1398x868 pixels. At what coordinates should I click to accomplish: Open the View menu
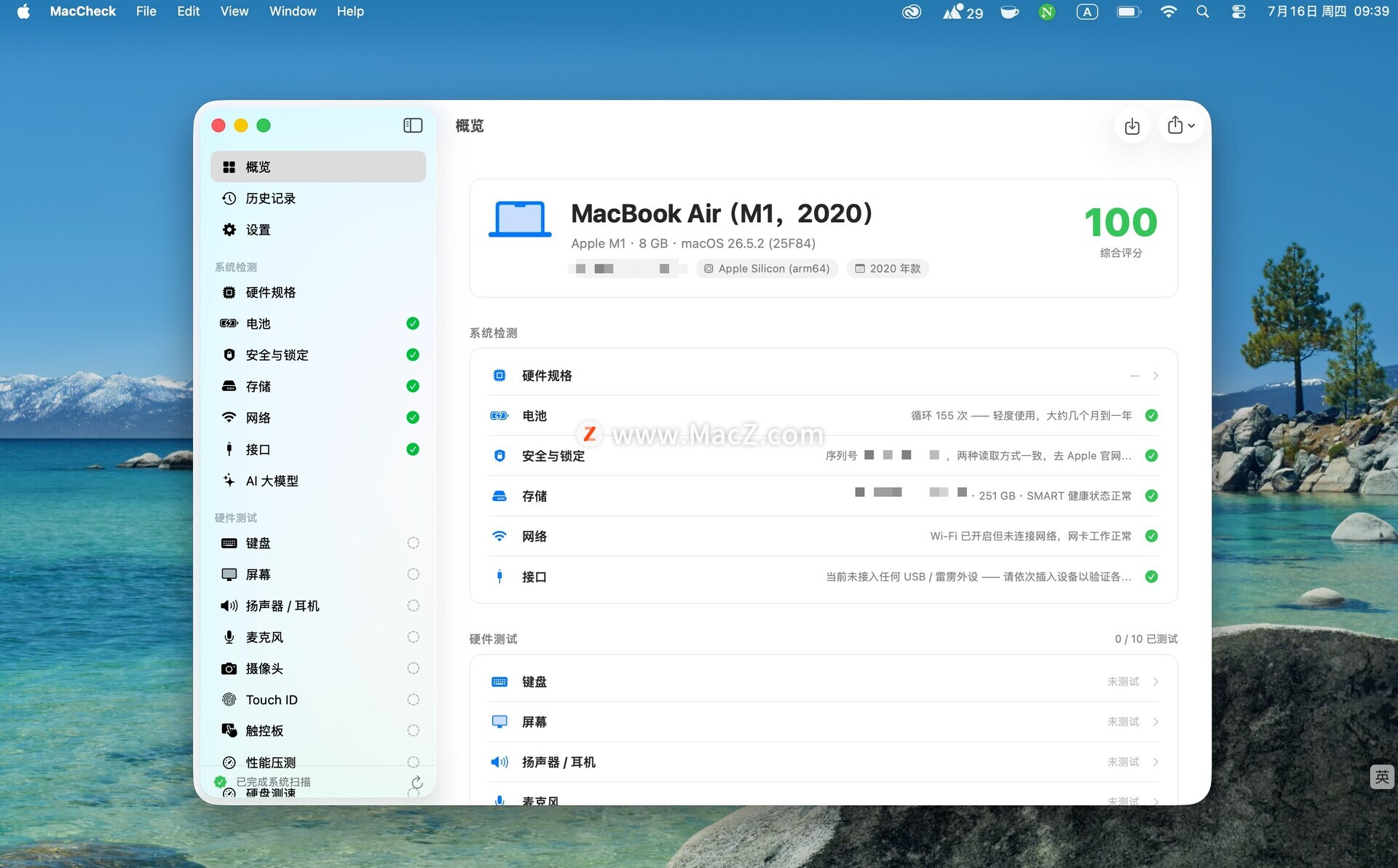234,11
